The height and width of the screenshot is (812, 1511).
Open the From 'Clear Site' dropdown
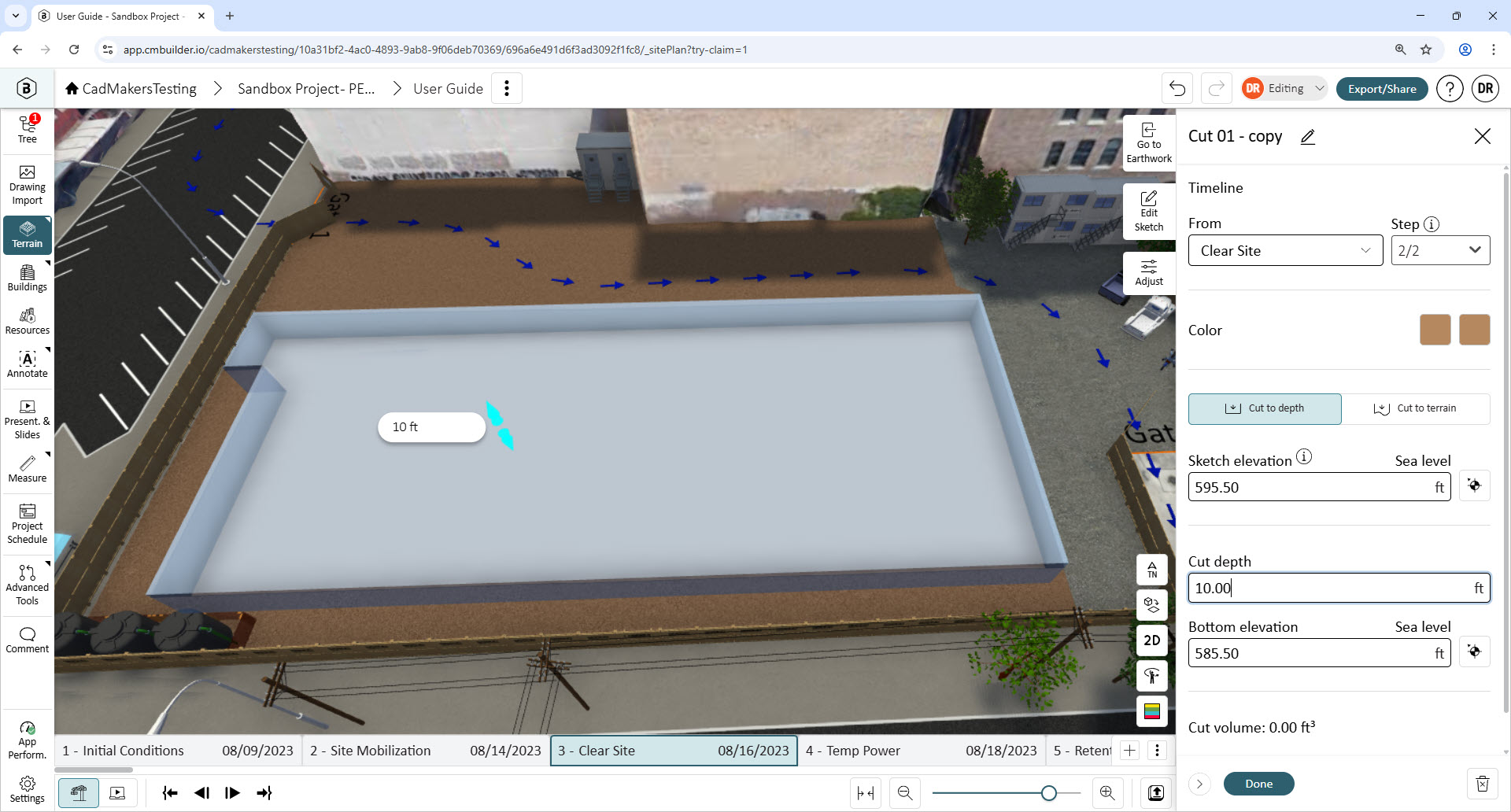click(x=1285, y=251)
